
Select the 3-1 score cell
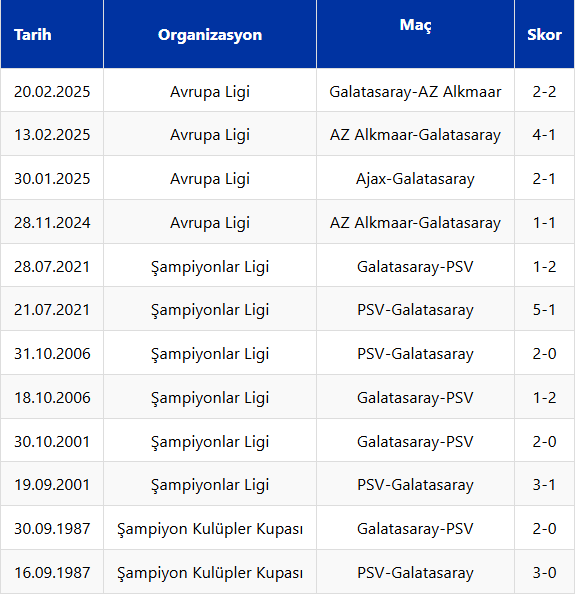544,484
